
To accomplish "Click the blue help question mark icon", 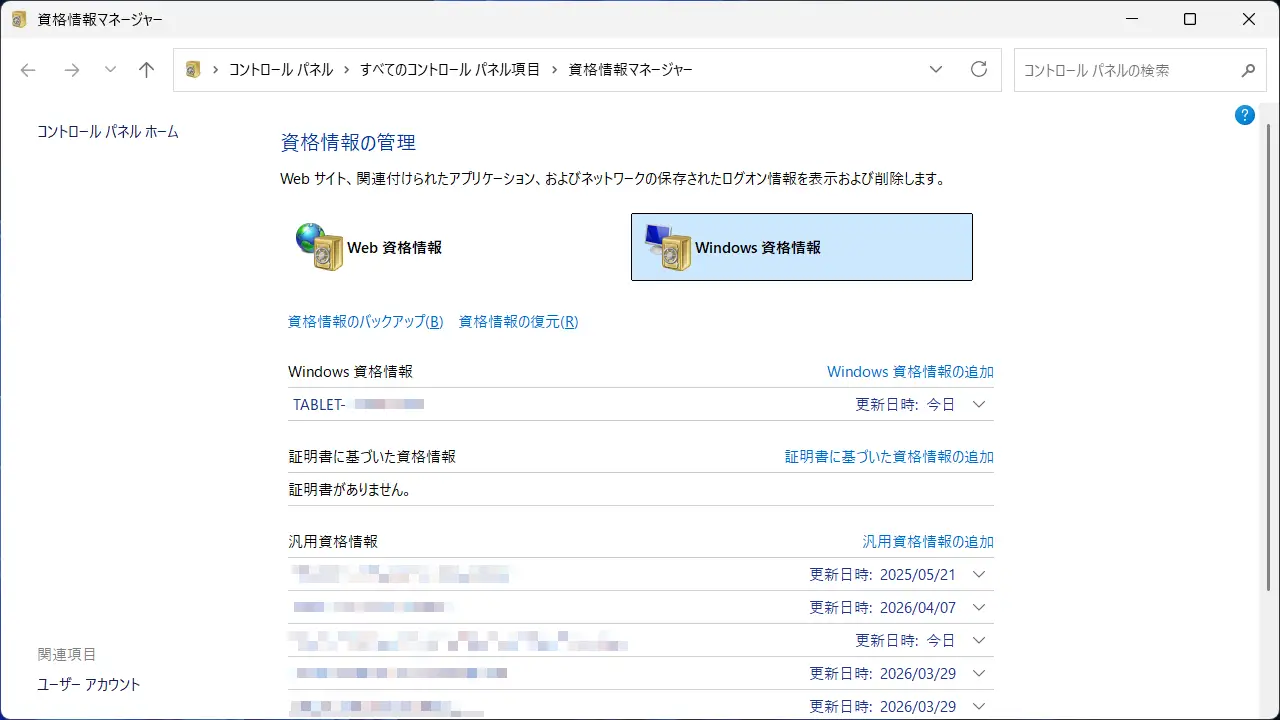I will (x=1245, y=115).
